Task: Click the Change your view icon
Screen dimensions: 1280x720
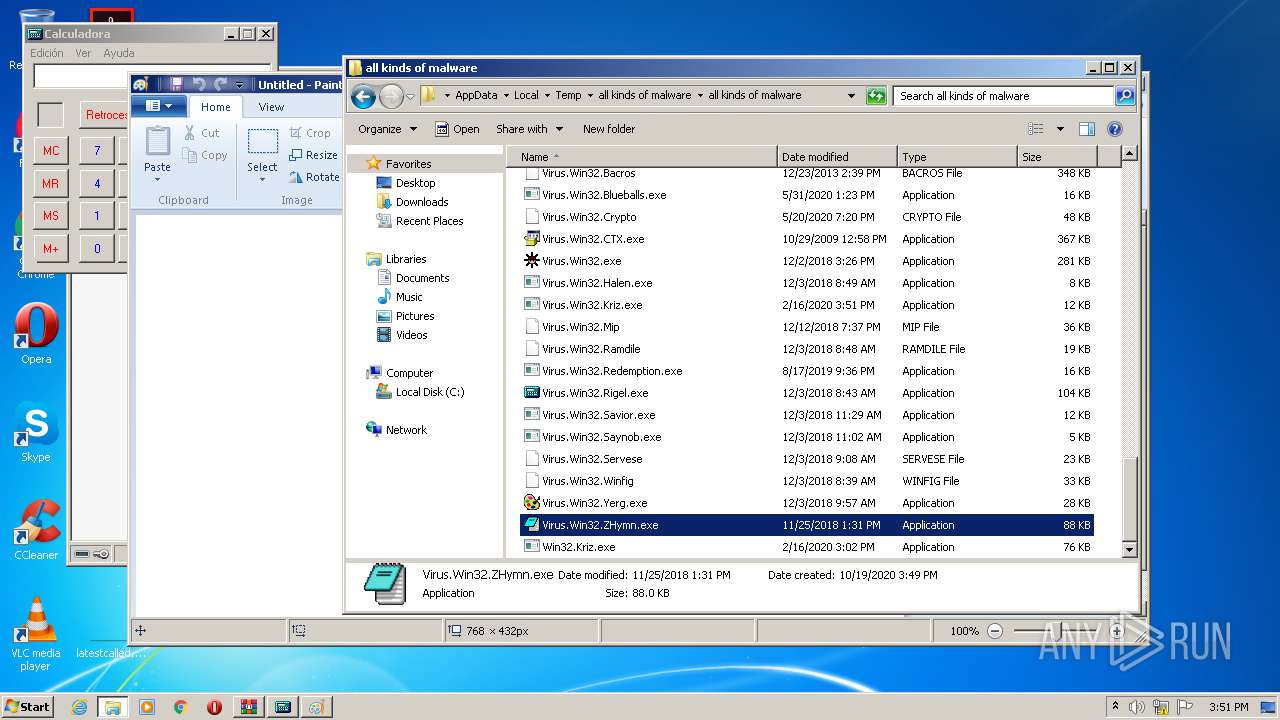Action: 1036,129
